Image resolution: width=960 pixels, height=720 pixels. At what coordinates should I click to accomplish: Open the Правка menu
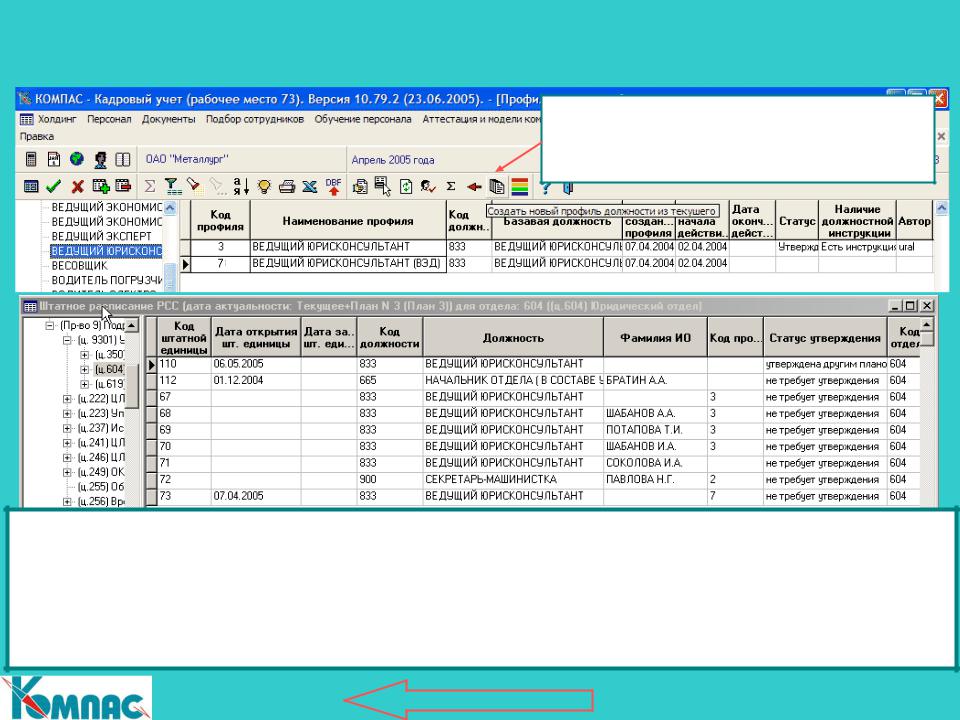(37, 136)
